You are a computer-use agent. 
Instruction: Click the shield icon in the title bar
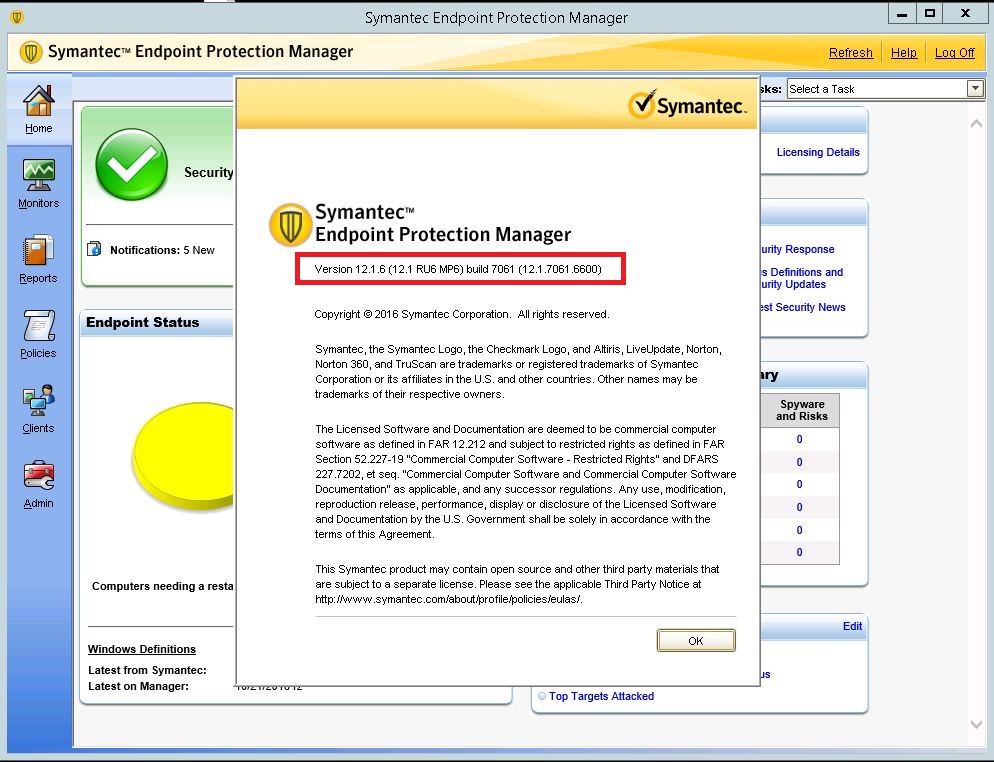point(16,17)
